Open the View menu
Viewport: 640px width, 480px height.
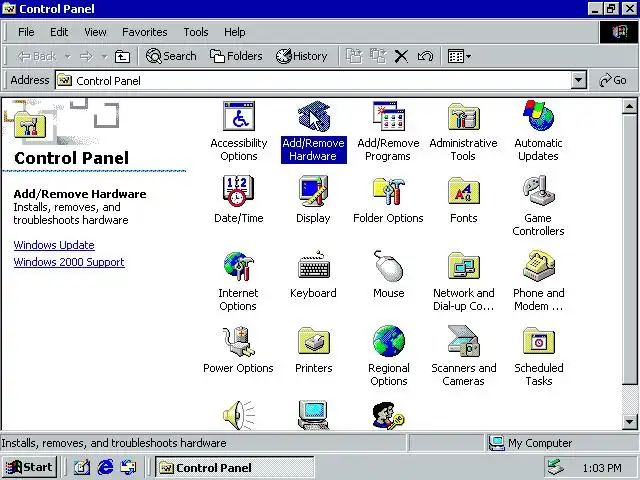[96, 32]
